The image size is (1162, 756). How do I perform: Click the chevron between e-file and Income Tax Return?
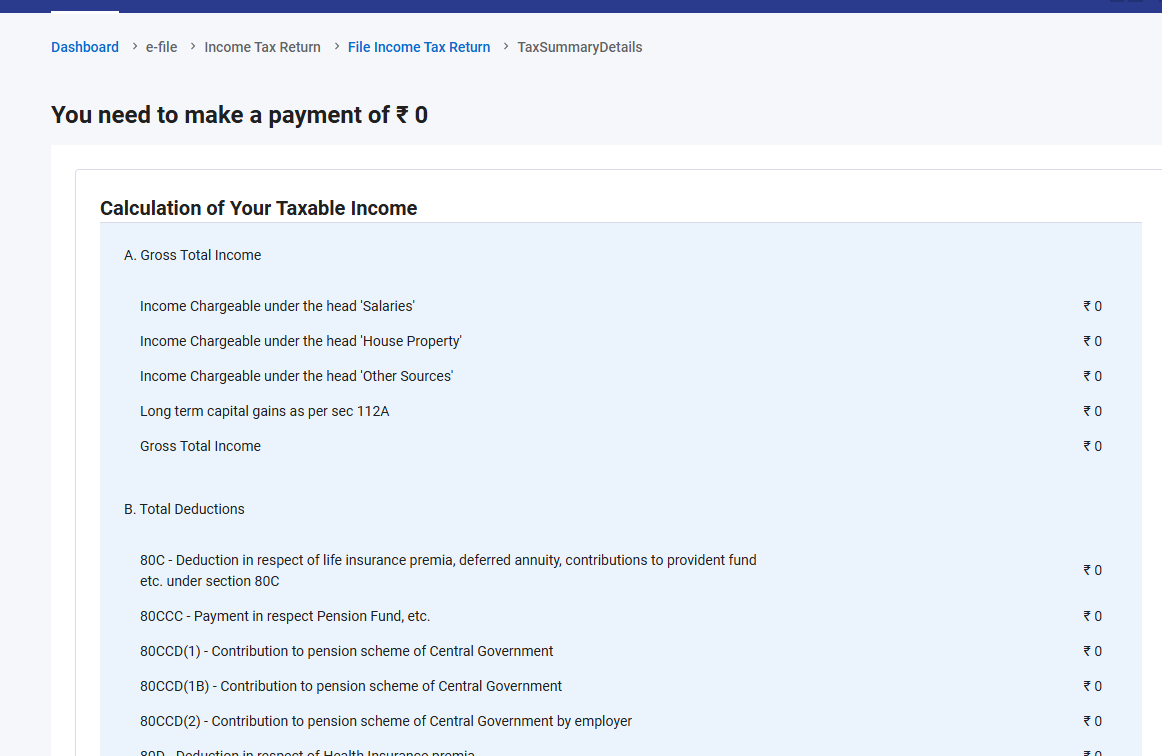[192, 46]
